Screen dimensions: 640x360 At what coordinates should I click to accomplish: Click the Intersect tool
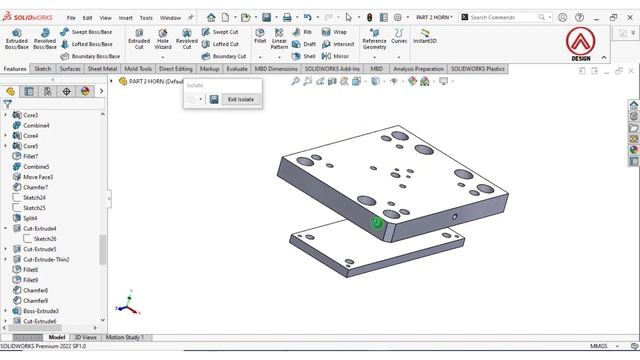[338, 44]
